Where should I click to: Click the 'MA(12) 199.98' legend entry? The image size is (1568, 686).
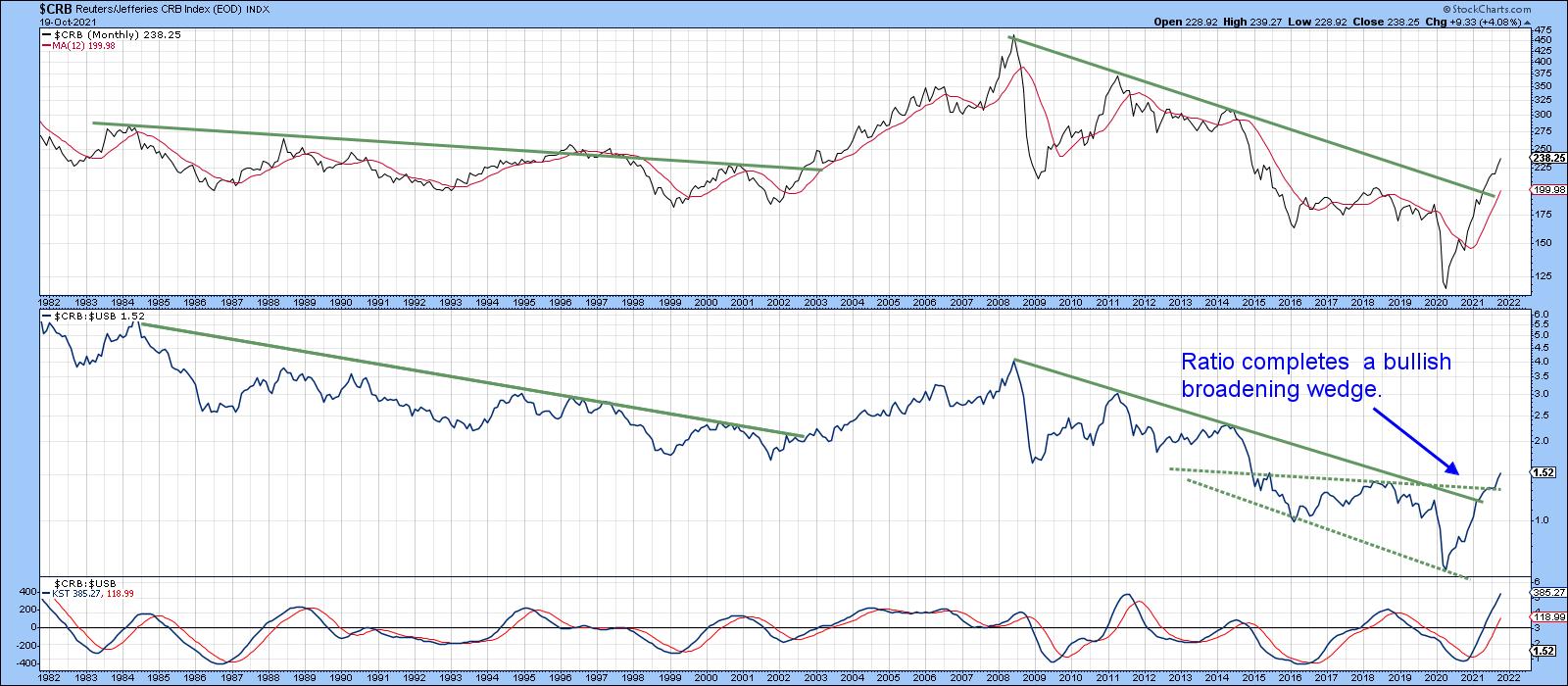pos(79,45)
